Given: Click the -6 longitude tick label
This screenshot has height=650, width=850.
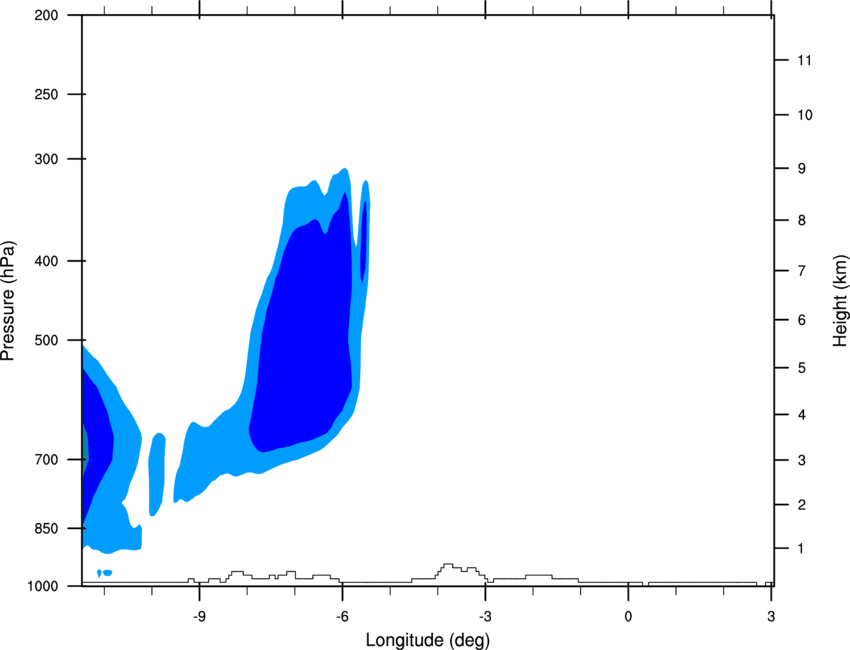Looking at the screenshot, I should (342, 616).
